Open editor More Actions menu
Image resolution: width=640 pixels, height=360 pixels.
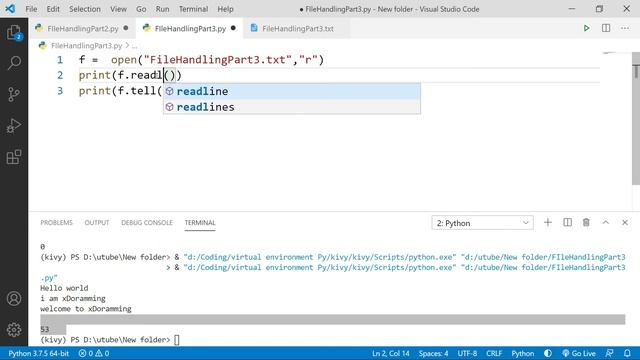point(625,28)
